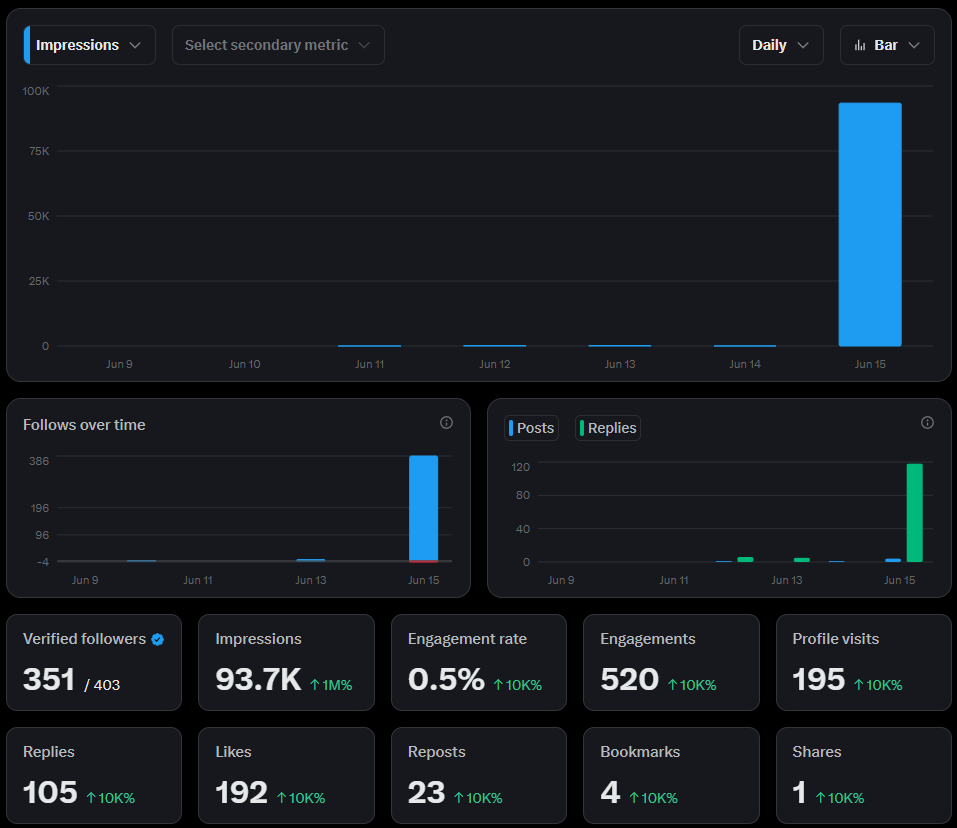Image resolution: width=957 pixels, height=828 pixels.
Task: Open the Reposts 23 card
Action: click(x=478, y=776)
